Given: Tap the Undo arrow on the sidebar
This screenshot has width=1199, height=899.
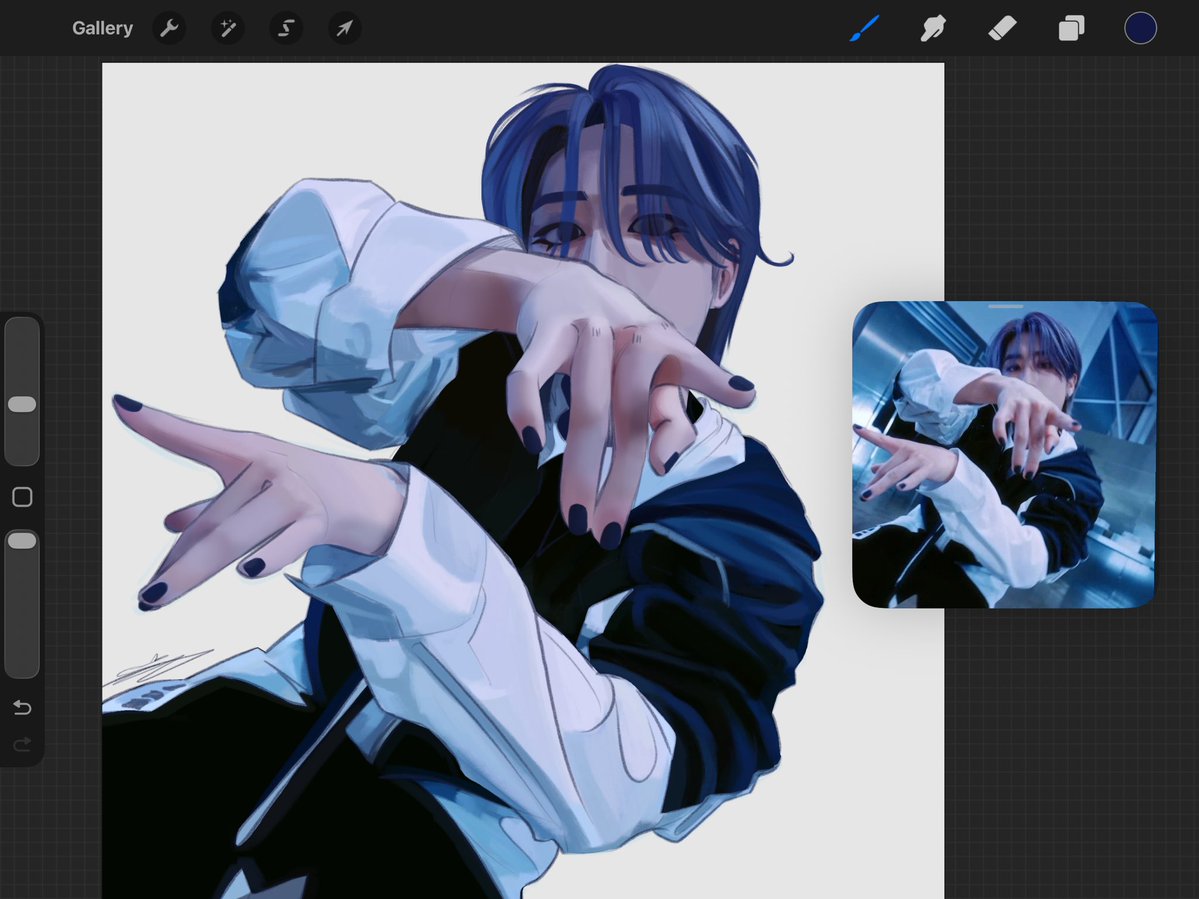Looking at the screenshot, I should pyautogui.click(x=22, y=707).
